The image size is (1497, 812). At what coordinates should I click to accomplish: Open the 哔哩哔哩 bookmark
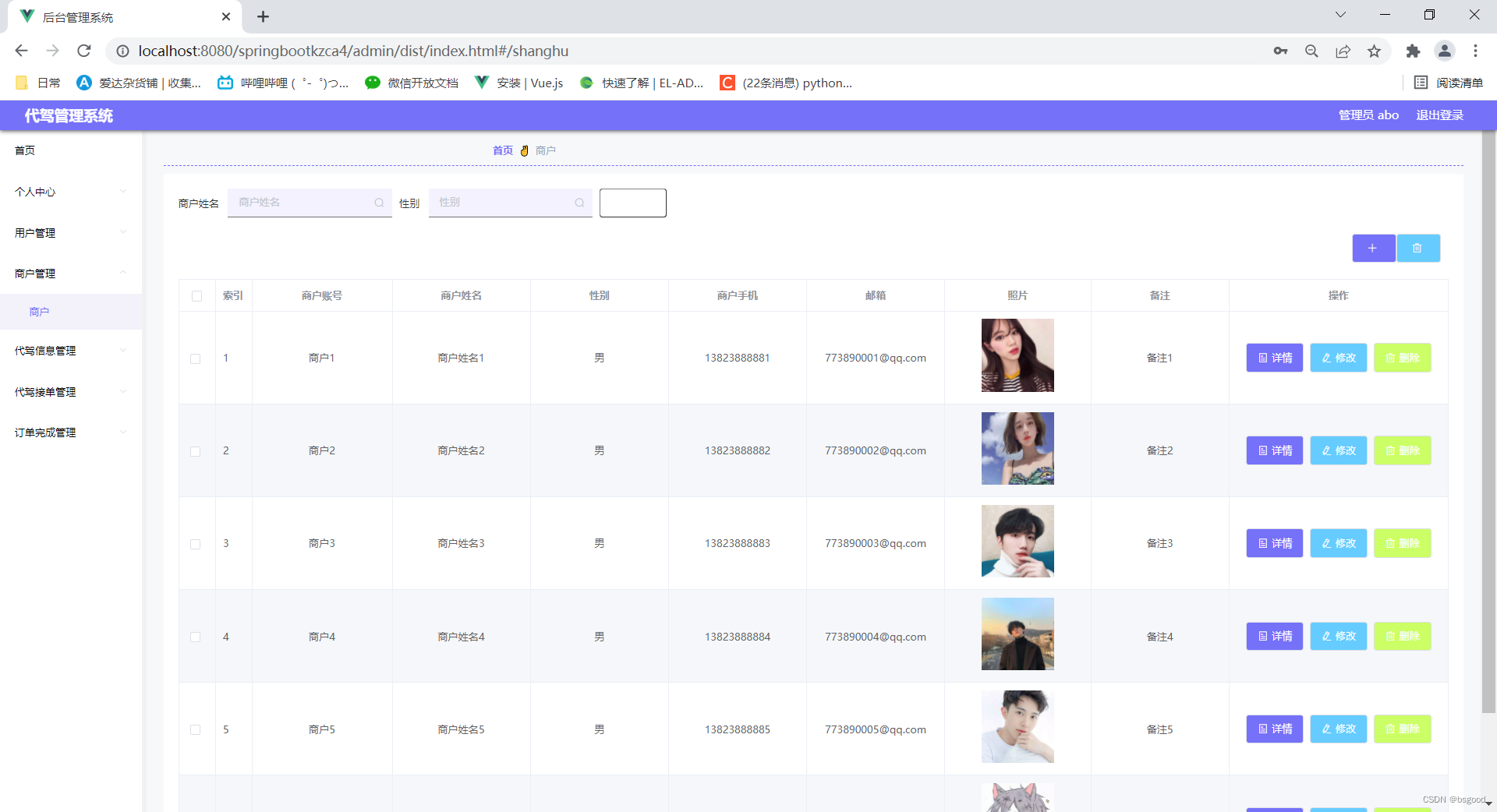[x=283, y=83]
